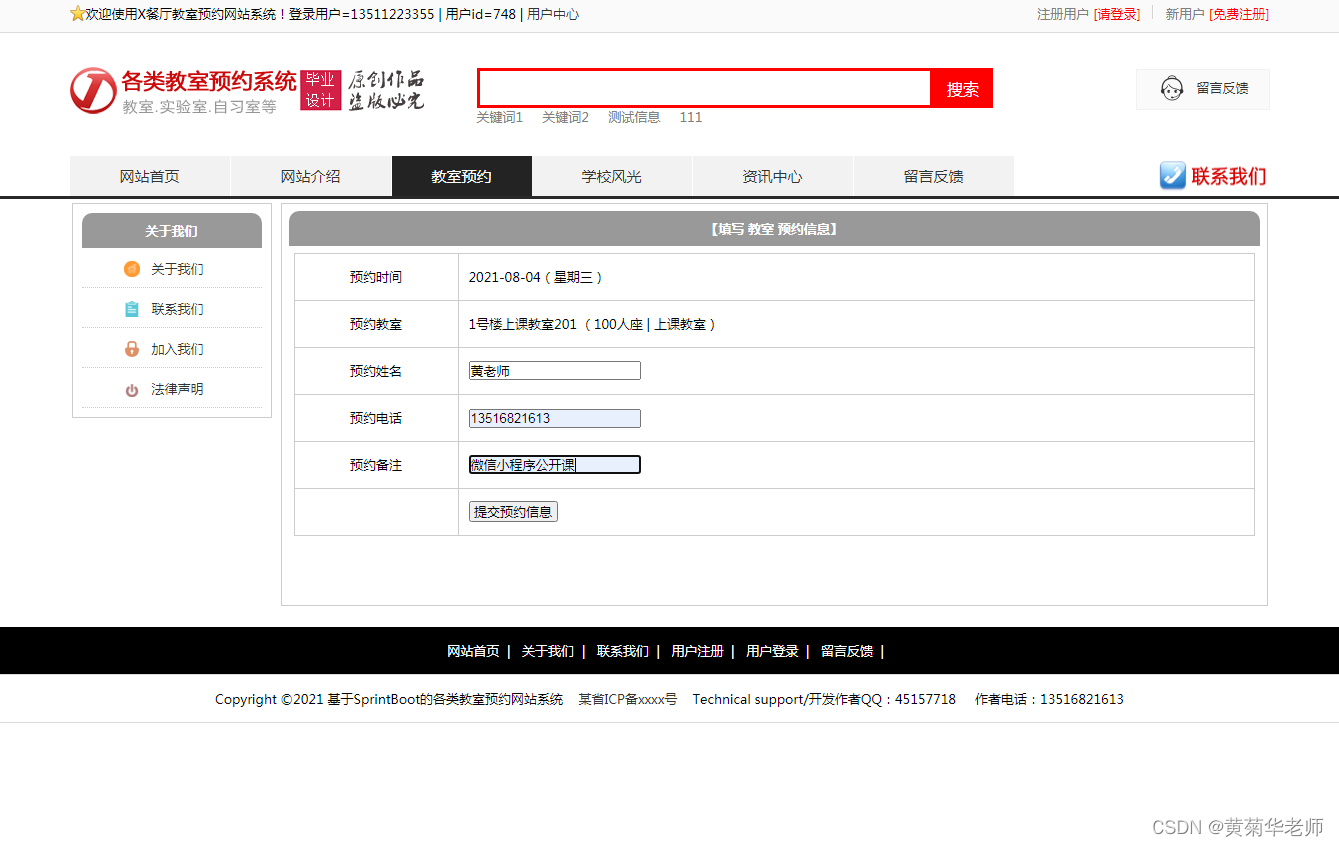The width and height of the screenshot is (1339, 847).
Task: Click the blue pencil icon beside top-right 联系我们
Action: point(1172,175)
